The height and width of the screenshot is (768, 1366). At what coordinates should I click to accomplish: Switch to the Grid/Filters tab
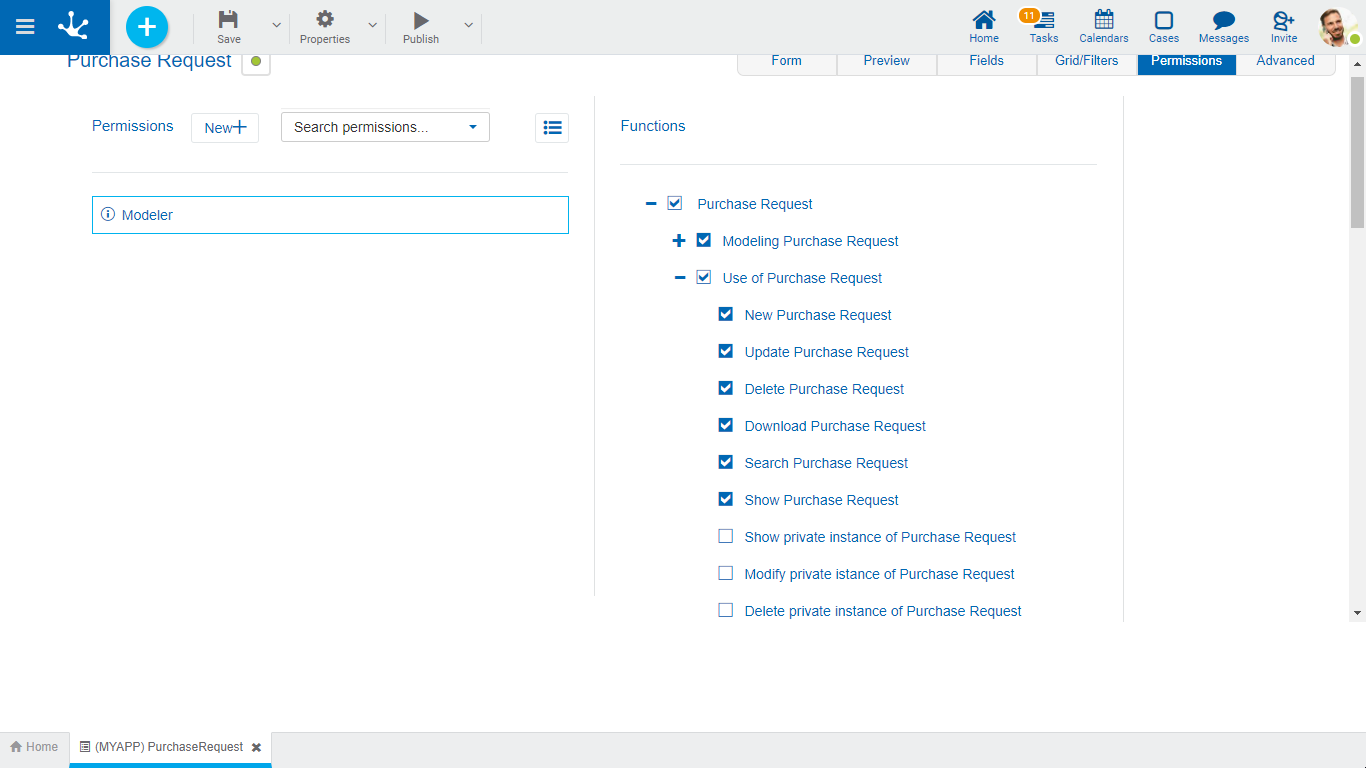pos(1087,61)
